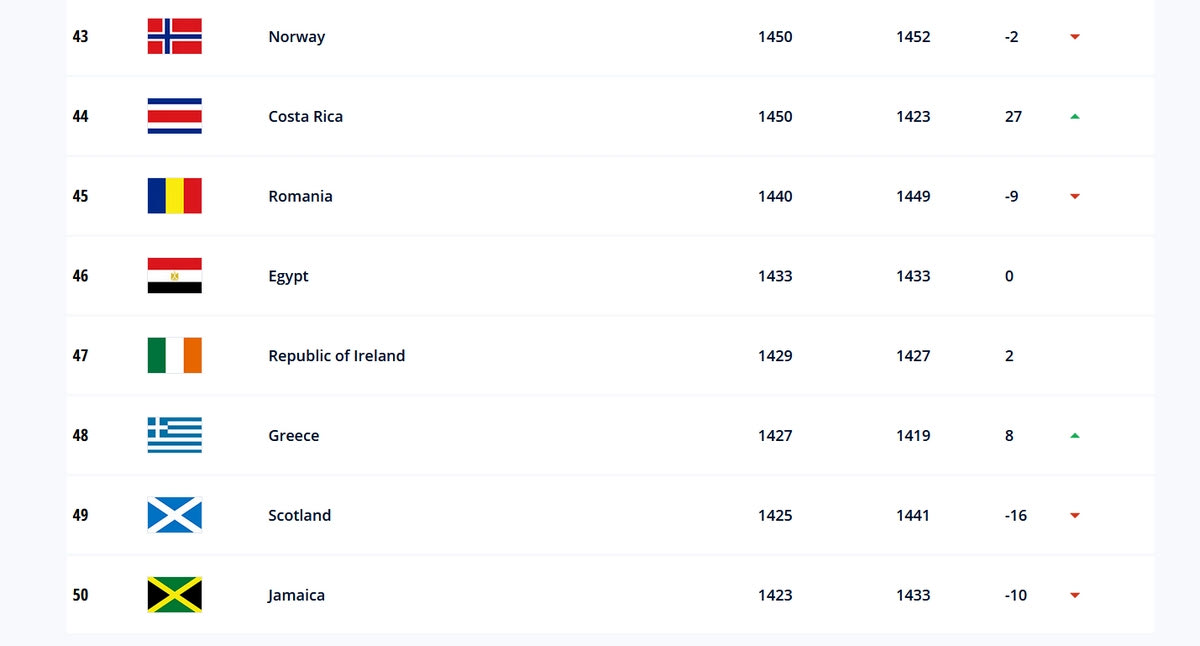The height and width of the screenshot is (646, 1200).
Task: Open the Norway team link
Action: (x=296, y=37)
